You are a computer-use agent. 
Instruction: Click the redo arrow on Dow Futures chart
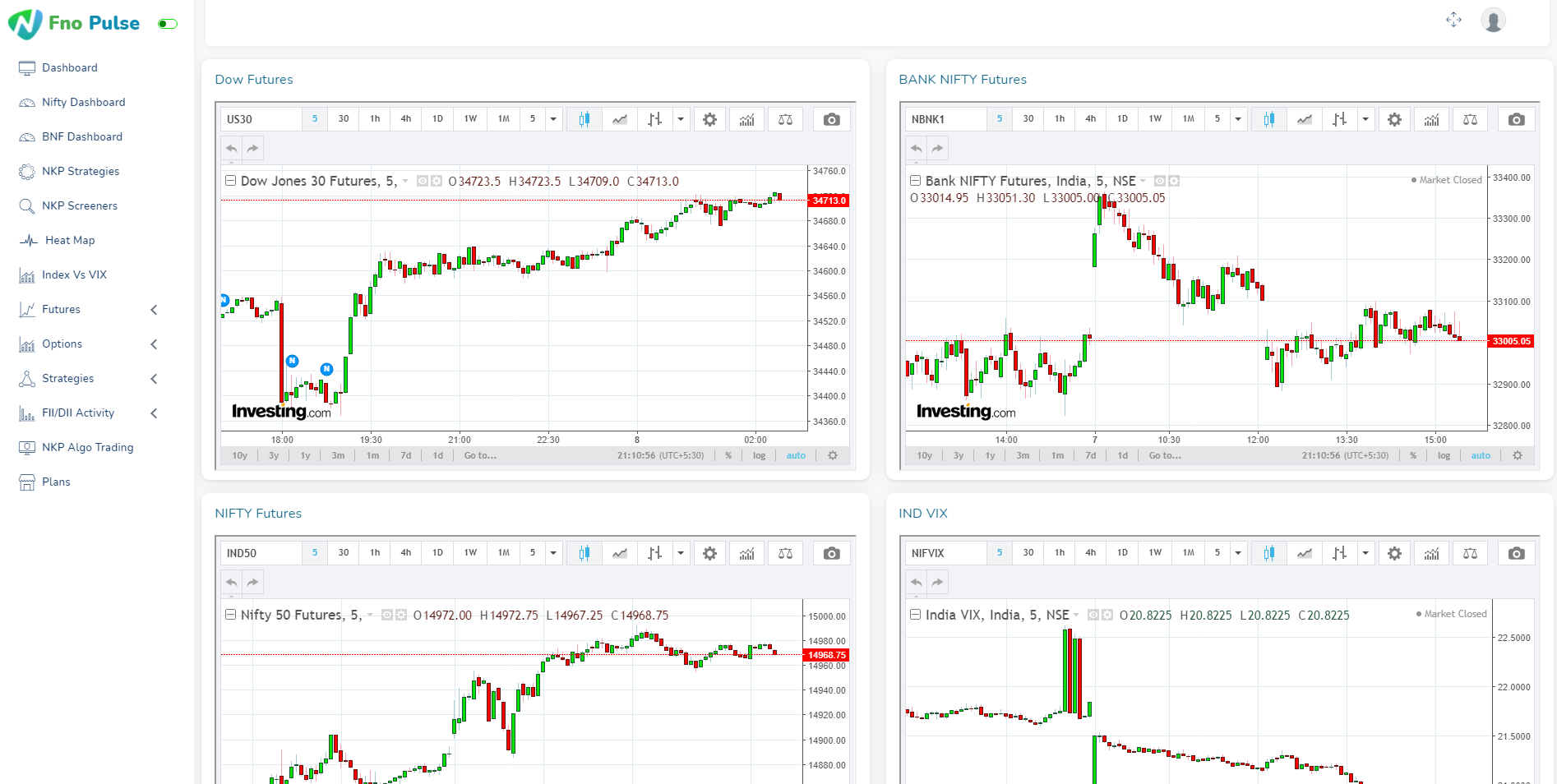pyautogui.click(x=252, y=149)
